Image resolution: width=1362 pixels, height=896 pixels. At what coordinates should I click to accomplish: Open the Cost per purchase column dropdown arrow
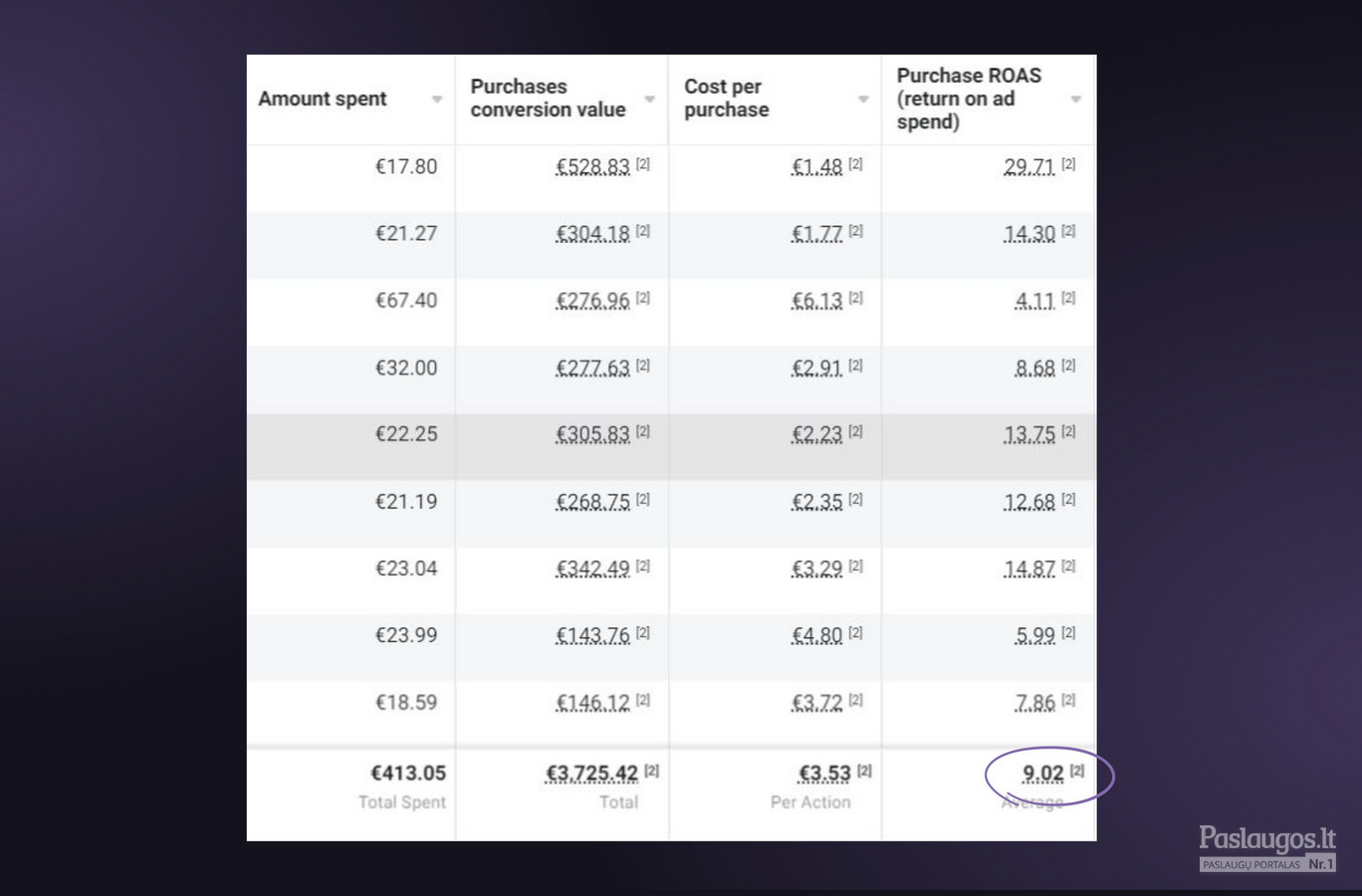point(863,100)
